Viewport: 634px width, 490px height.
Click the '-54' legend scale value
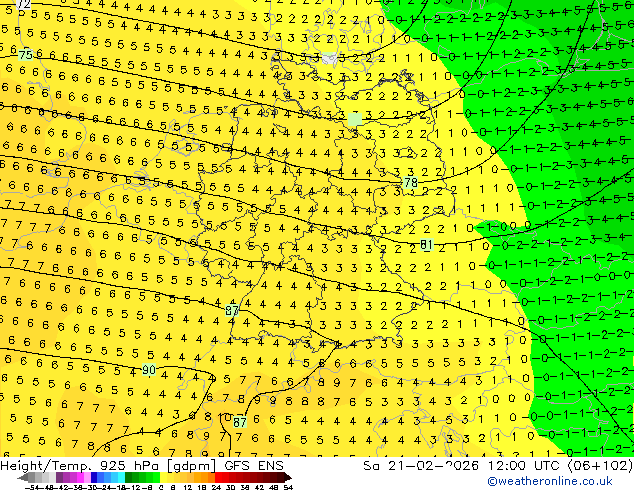(32, 487)
